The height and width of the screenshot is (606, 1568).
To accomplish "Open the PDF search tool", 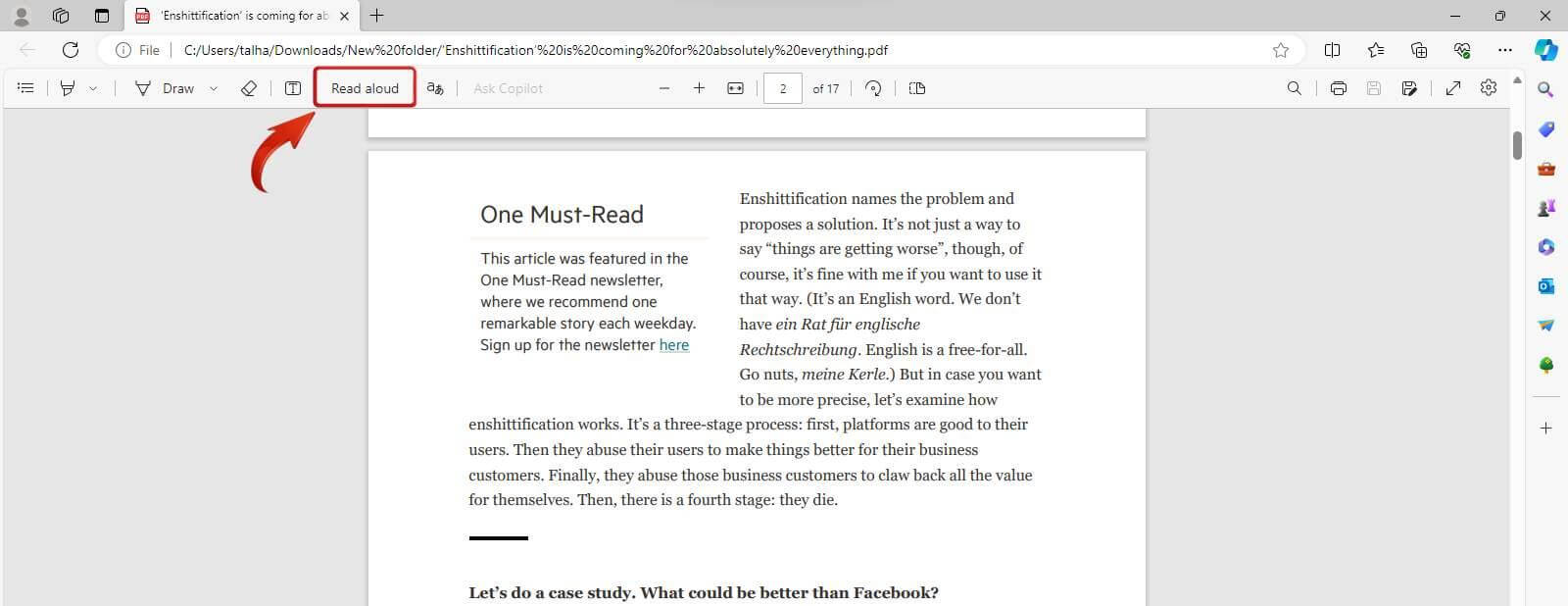I will click(1294, 88).
